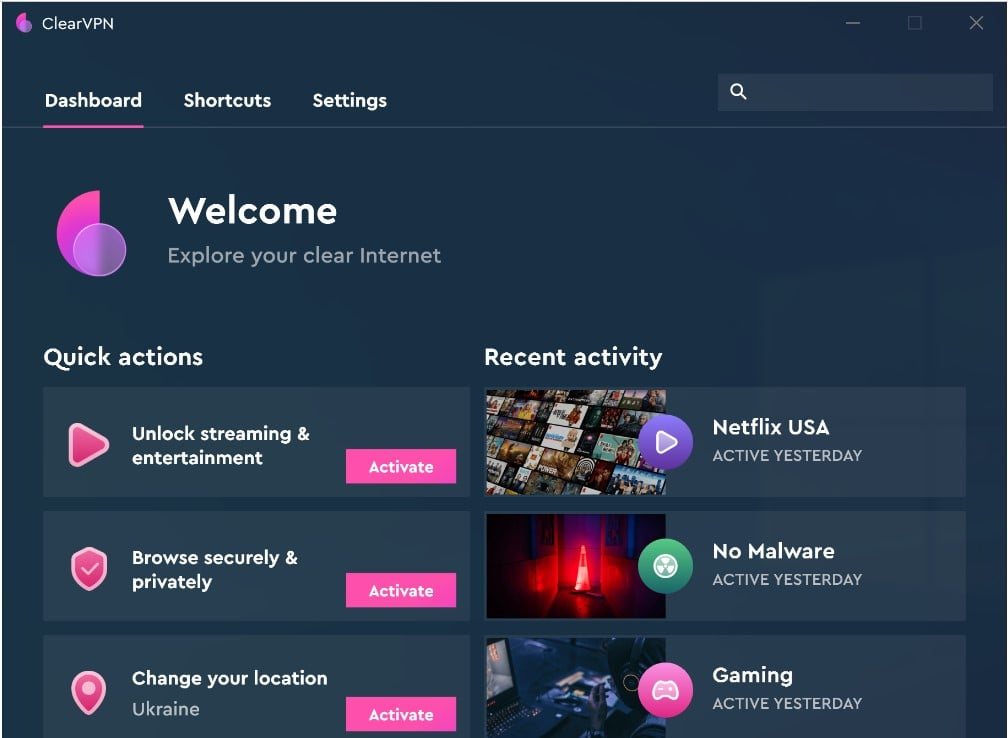The image size is (1008, 738).
Task: Select the pink Gaming controller icon
Action: [666, 689]
